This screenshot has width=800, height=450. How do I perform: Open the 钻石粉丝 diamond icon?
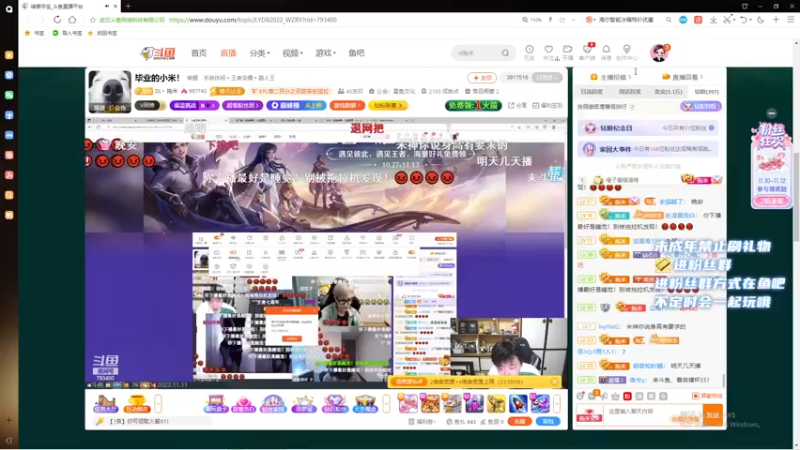click(335, 404)
